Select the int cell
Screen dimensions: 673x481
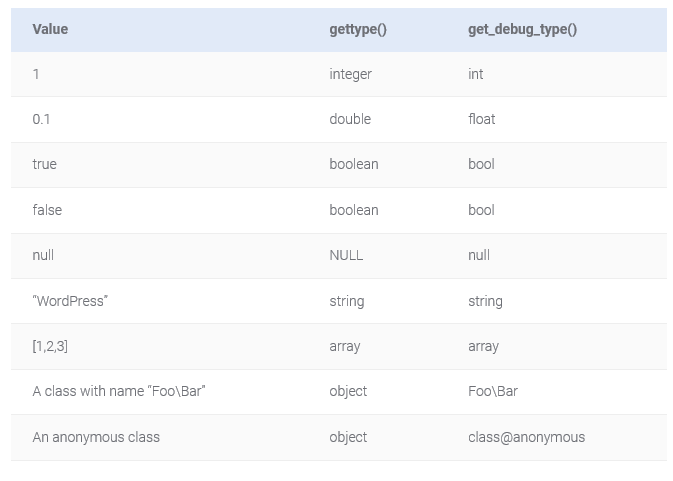click(476, 74)
